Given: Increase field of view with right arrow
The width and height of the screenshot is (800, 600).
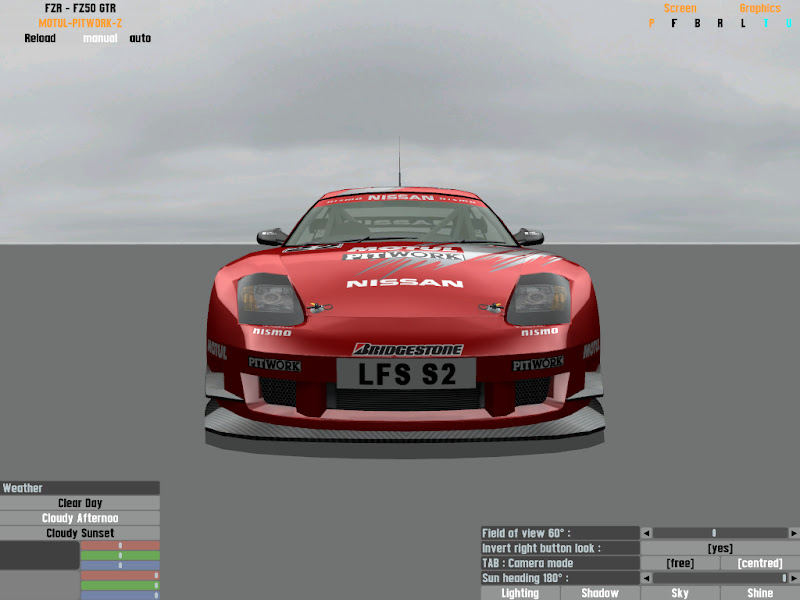Looking at the screenshot, I should 794,533.
